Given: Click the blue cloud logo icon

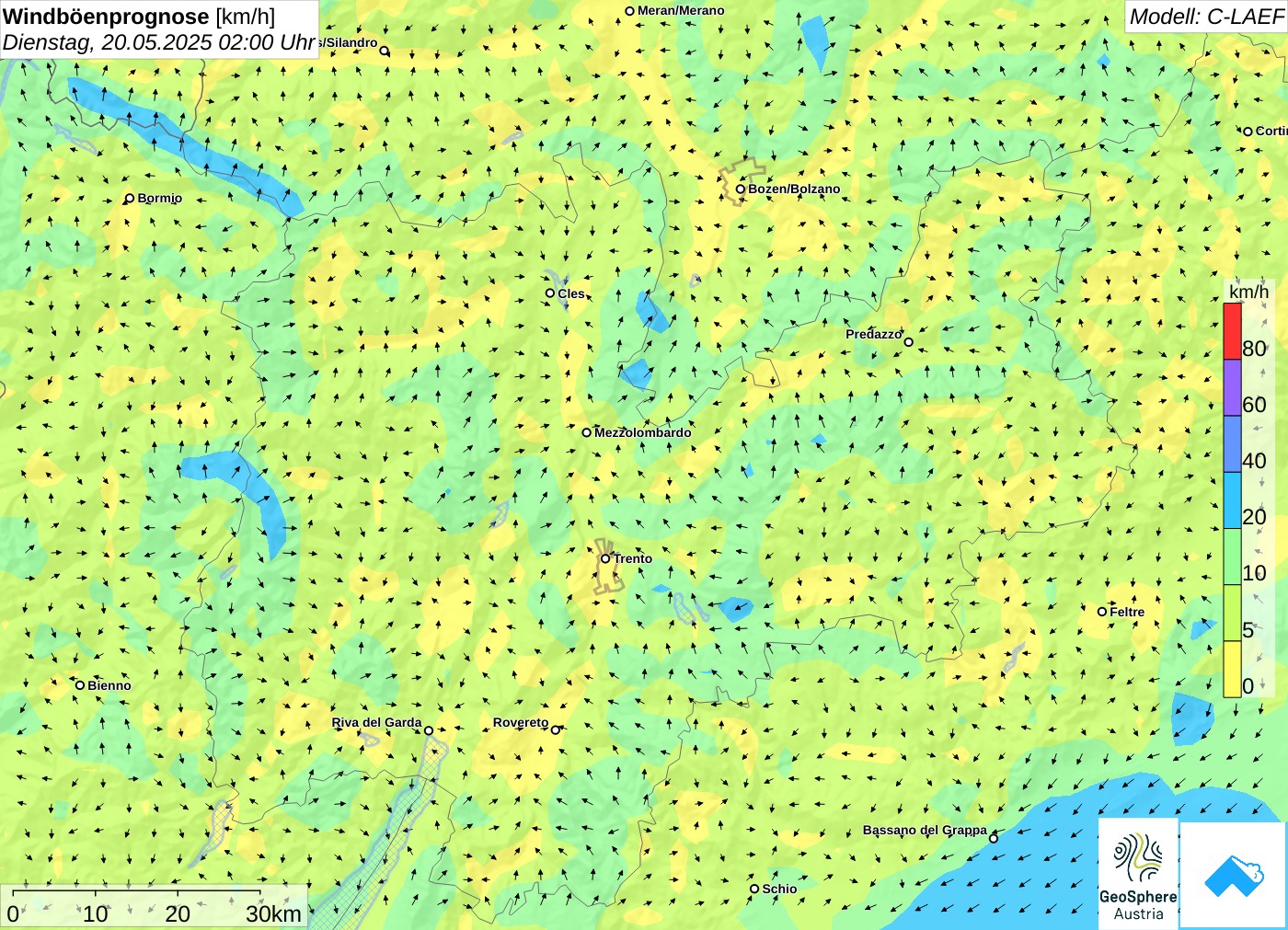Looking at the screenshot, I should tap(1234, 875).
